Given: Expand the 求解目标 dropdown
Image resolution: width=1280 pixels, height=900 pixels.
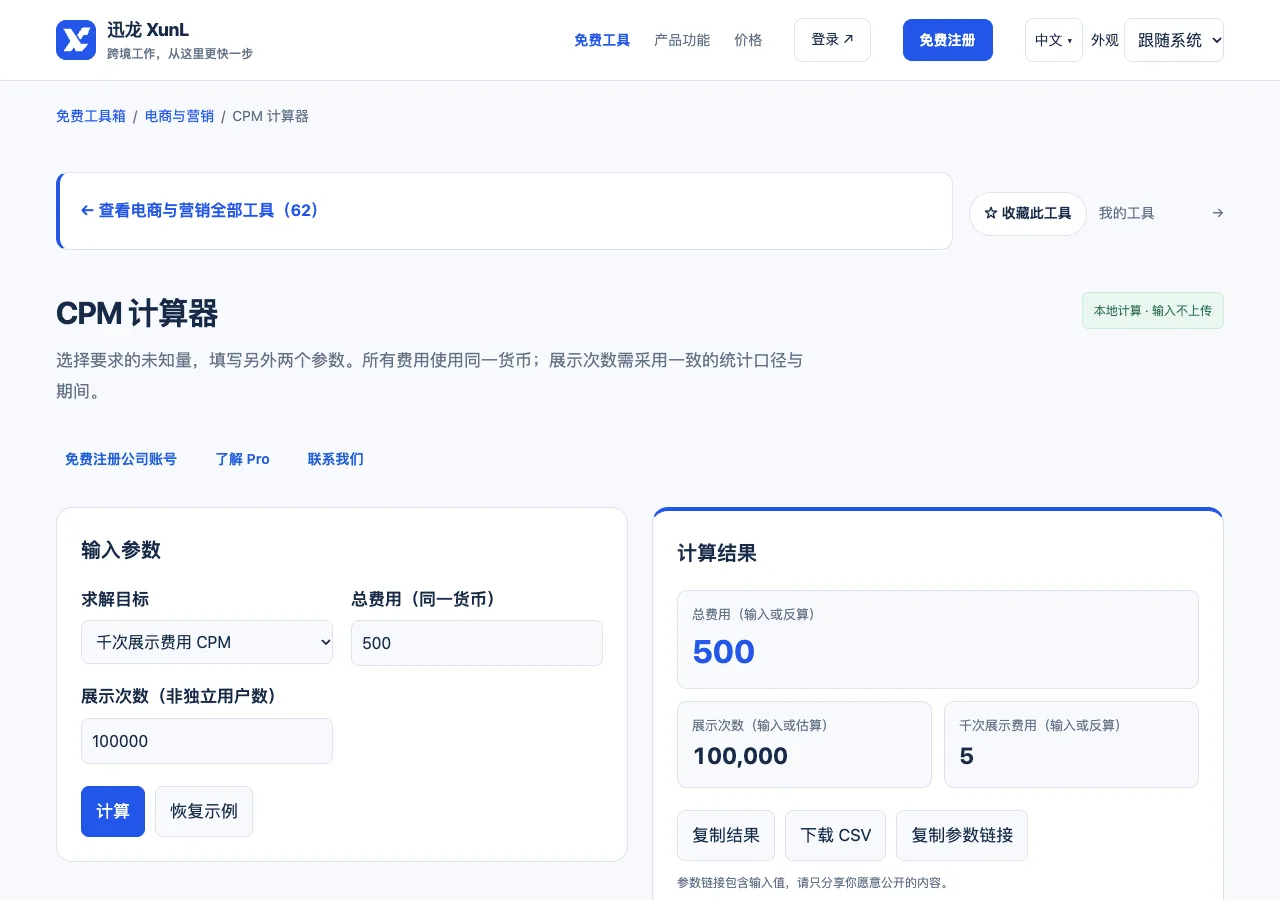Looking at the screenshot, I should 207,642.
